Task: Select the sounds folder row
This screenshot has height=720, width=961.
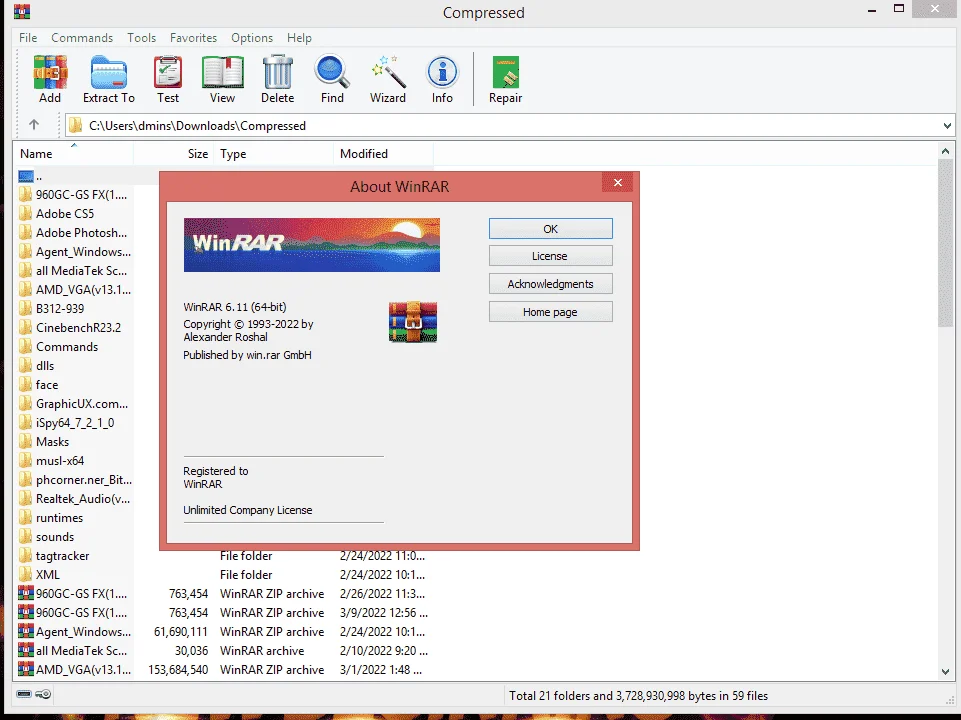Action: point(74,536)
